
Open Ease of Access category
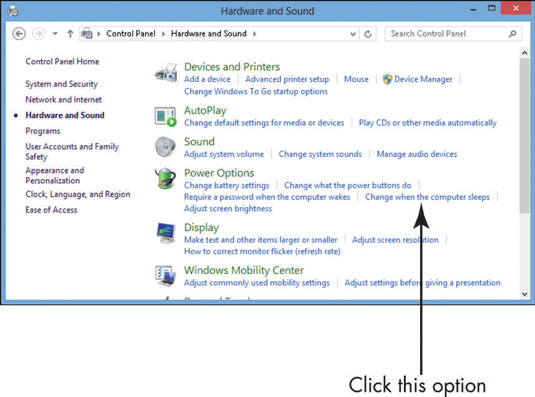51,210
